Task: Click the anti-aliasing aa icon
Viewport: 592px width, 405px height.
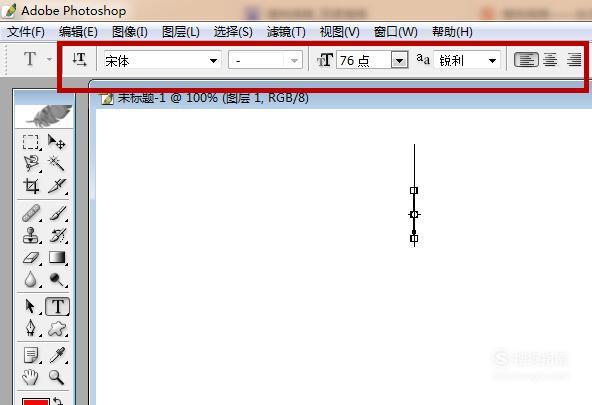Action: (x=423, y=59)
